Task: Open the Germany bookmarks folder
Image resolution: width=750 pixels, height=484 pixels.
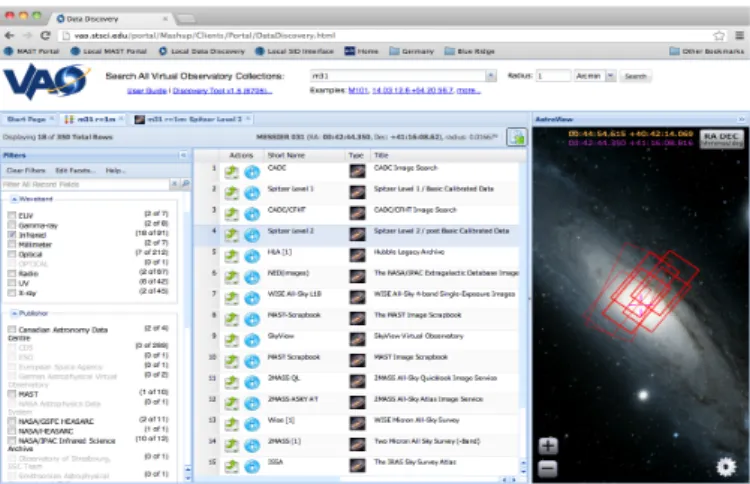Action: (411, 51)
